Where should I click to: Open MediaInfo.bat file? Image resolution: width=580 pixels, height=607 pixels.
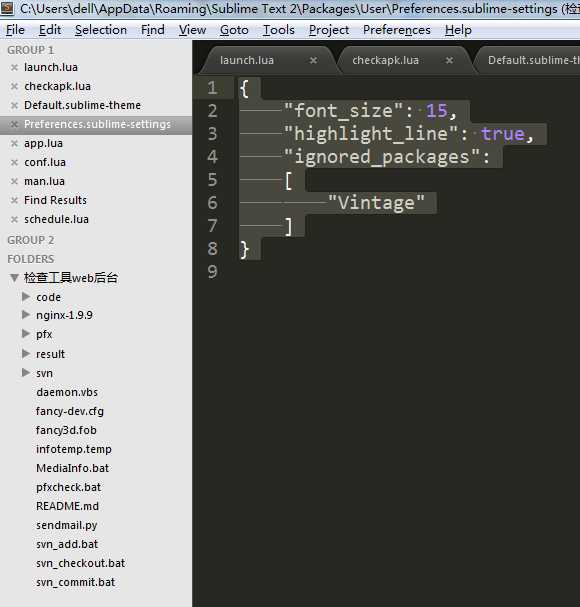point(72,468)
